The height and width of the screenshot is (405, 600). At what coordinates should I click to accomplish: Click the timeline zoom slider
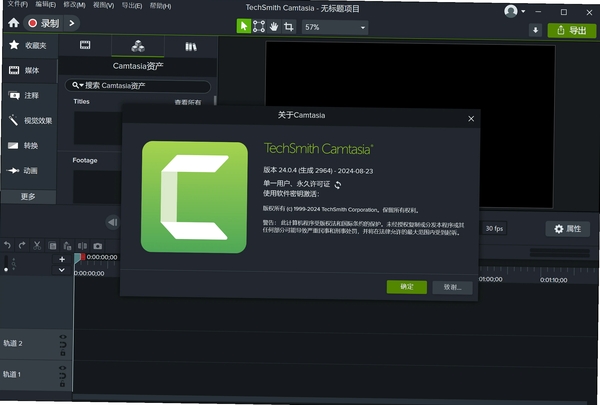6,263
